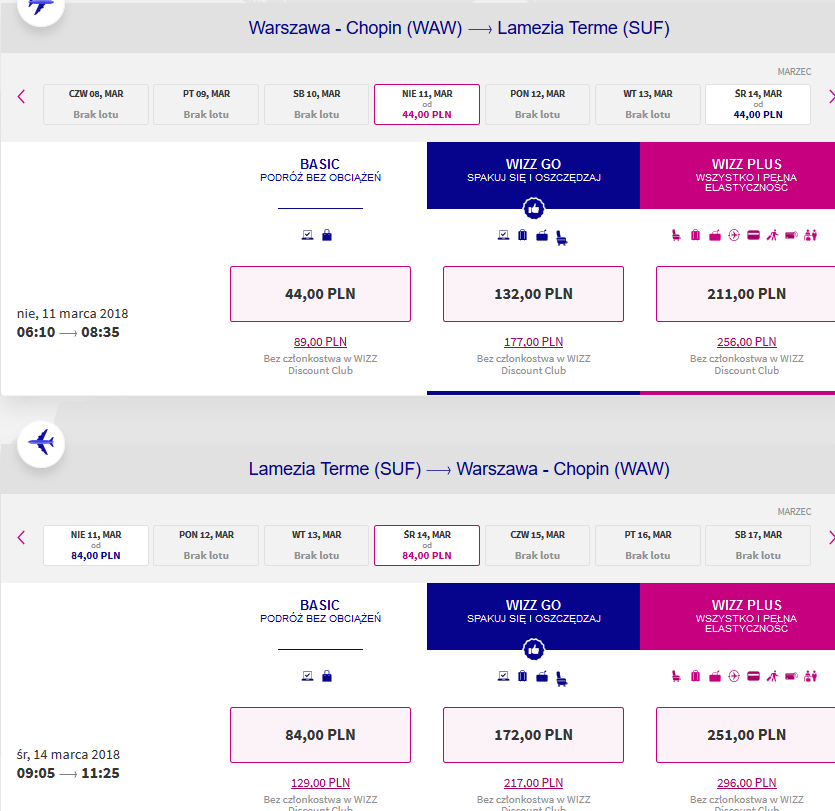Click the return WIZZ GO fare header
835x811 pixels.
533,616
